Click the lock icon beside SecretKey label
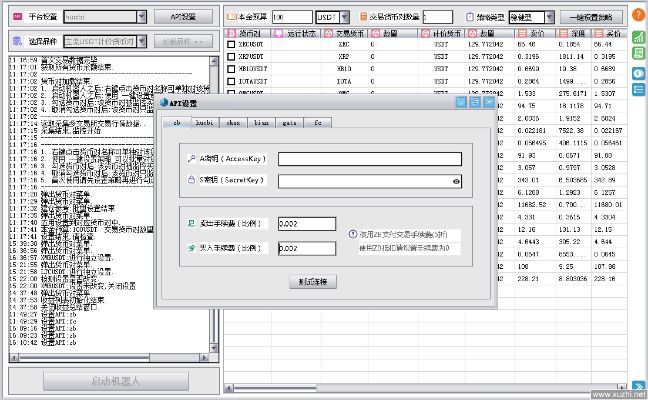 191,180
